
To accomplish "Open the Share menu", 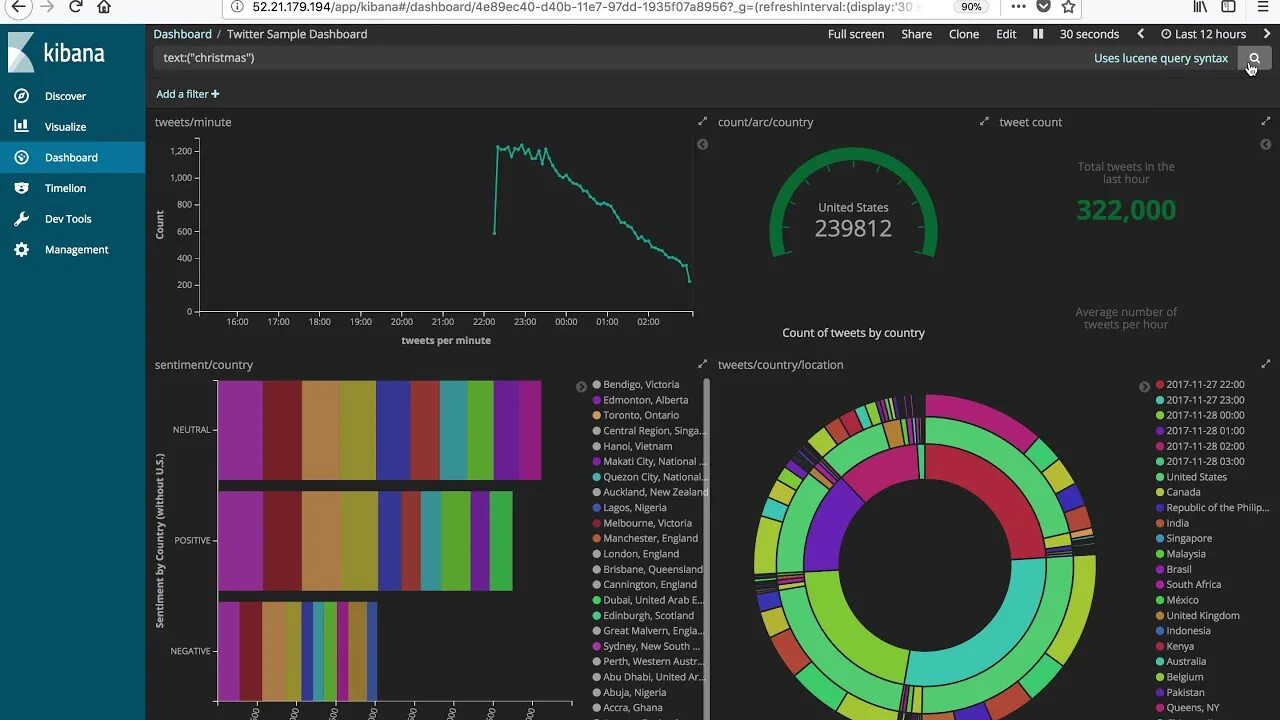I will click(916, 34).
